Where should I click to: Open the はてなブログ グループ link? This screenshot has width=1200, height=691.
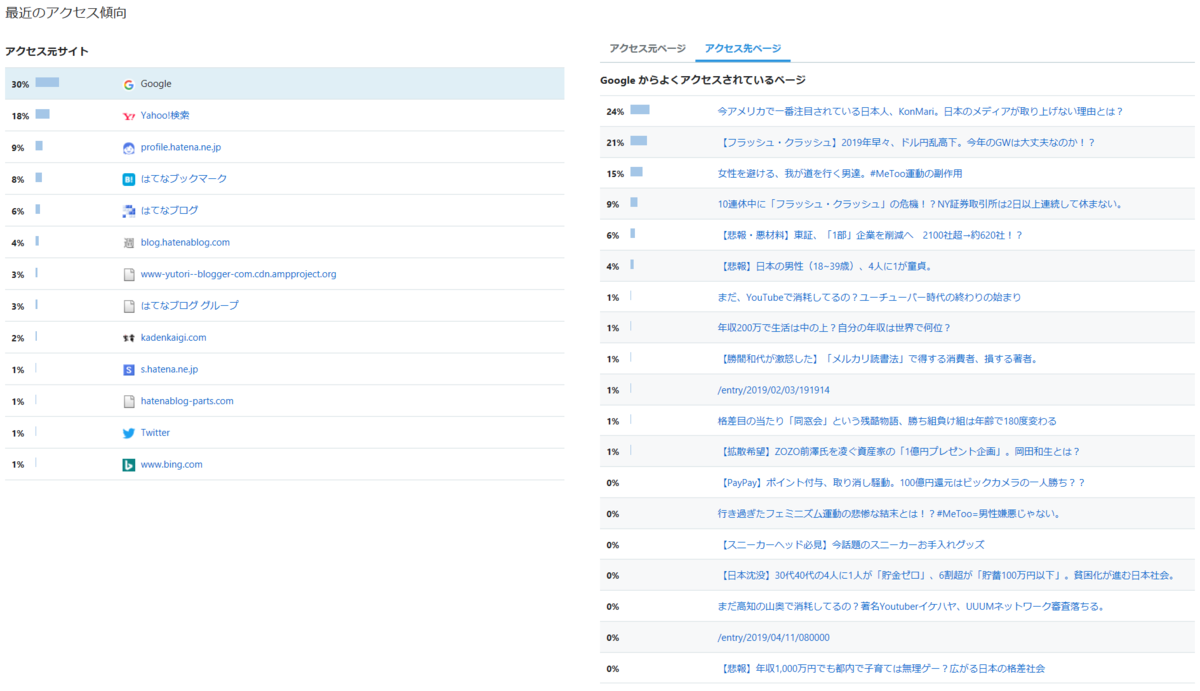click(190, 306)
